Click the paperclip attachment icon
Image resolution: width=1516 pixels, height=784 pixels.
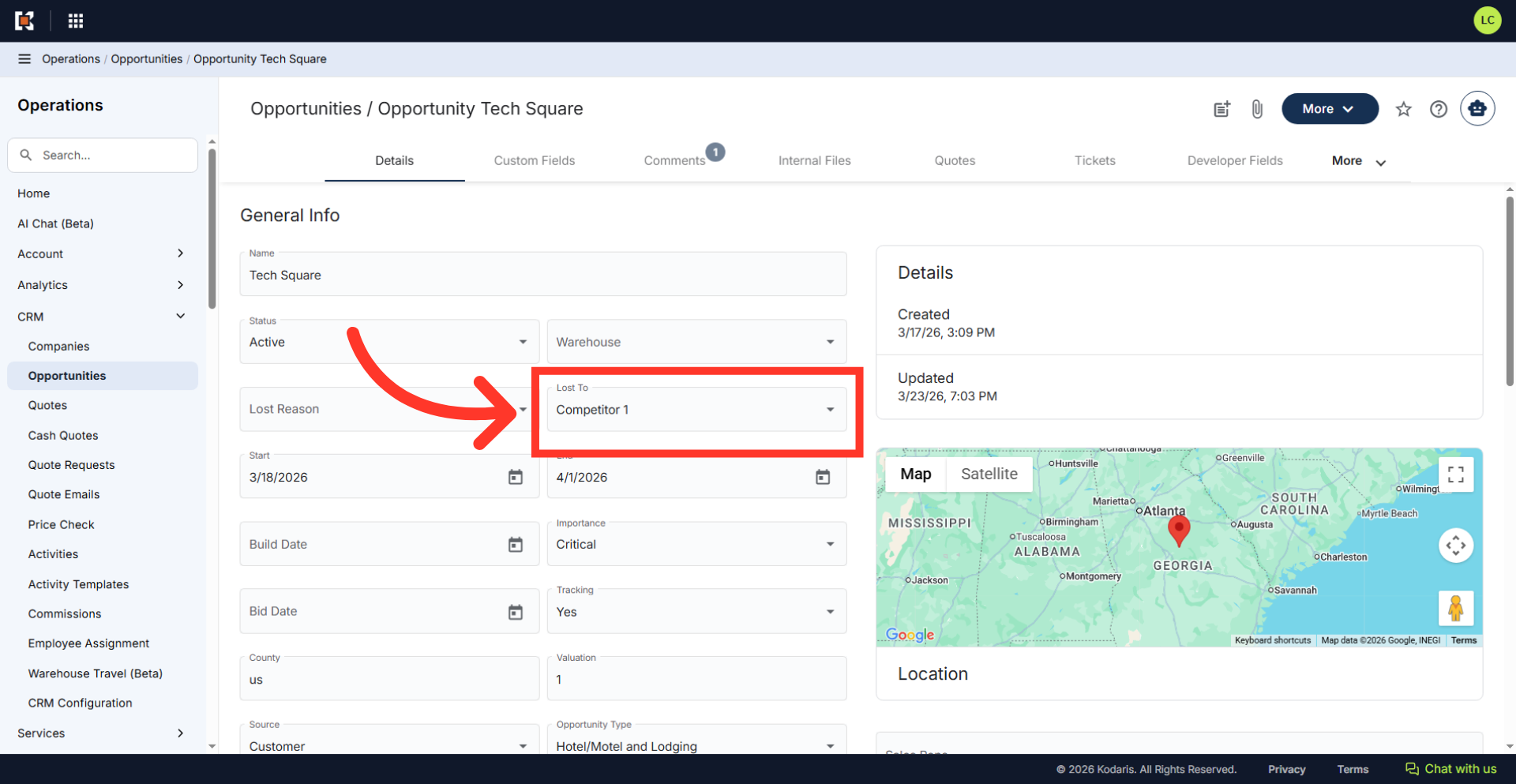tap(1257, 109)
